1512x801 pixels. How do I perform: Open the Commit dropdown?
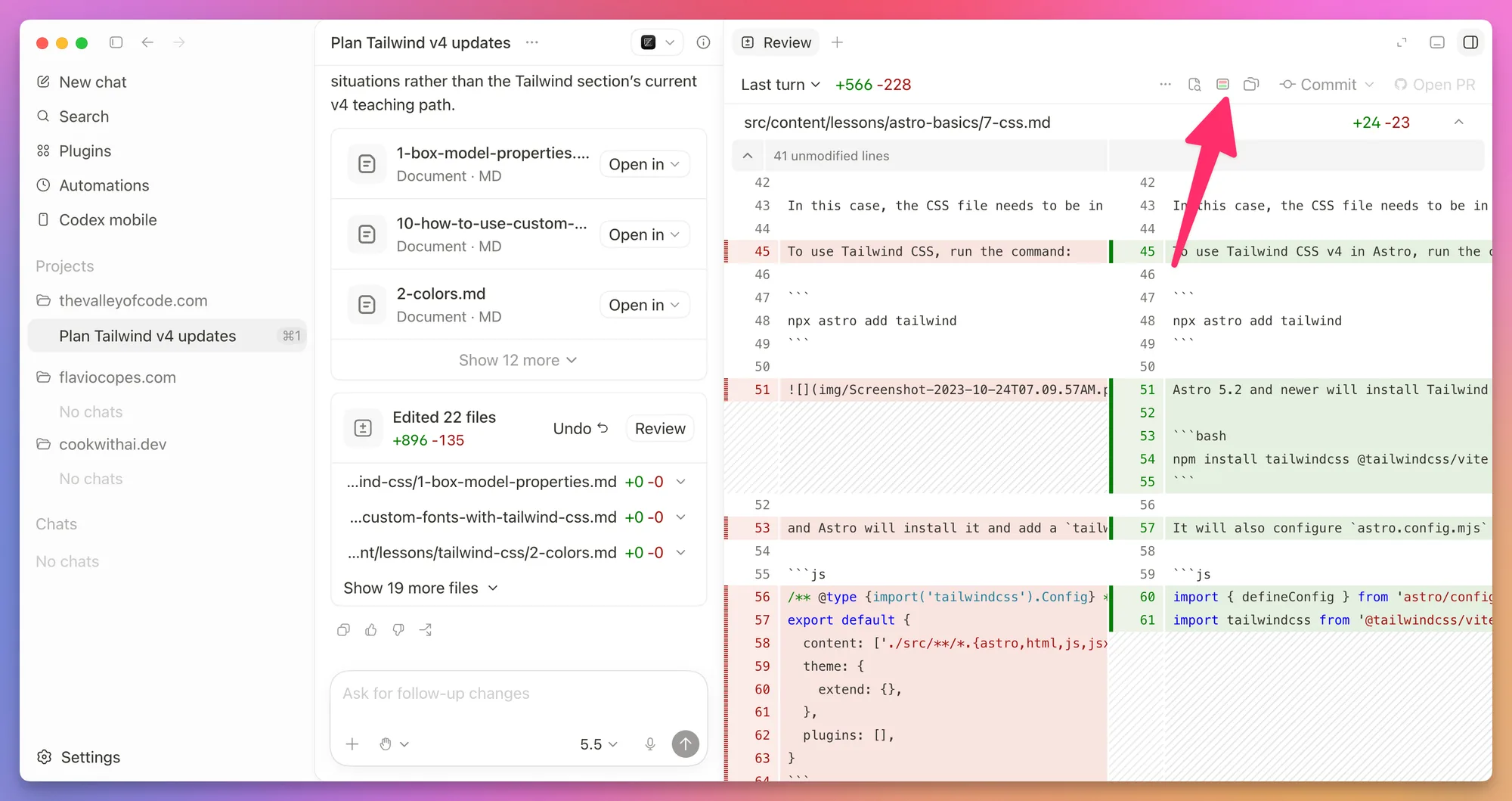[x=1327, y=85]
